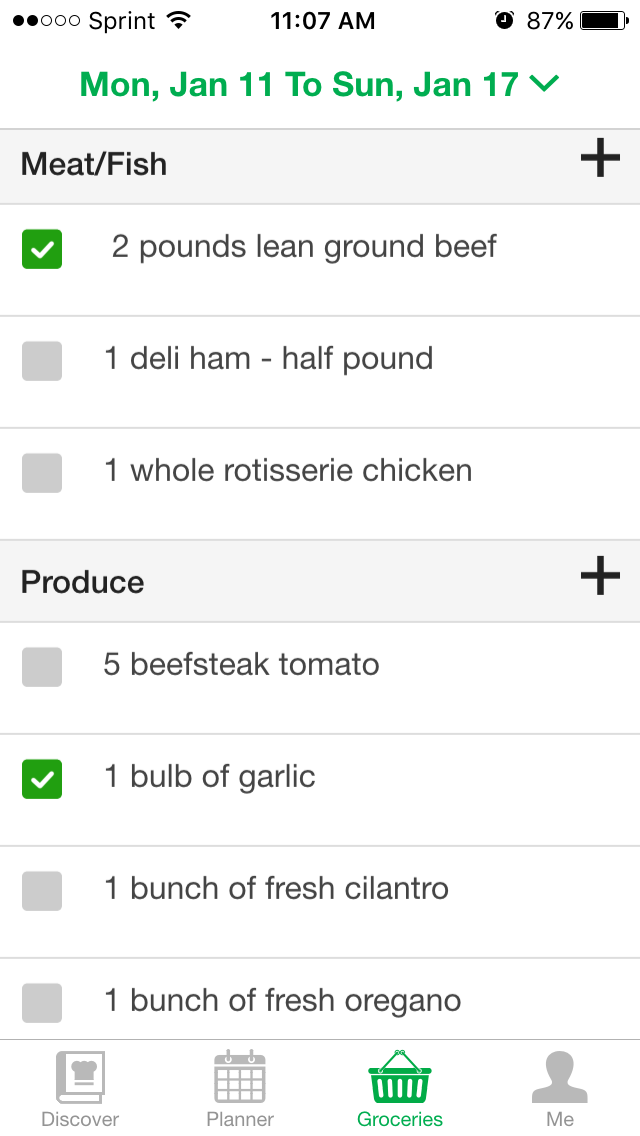Viewport: 640px width, 1136px height.
Task: Uncheck 1 bulb of garlic
Action: pyautogui.click(x=42, y=779)
